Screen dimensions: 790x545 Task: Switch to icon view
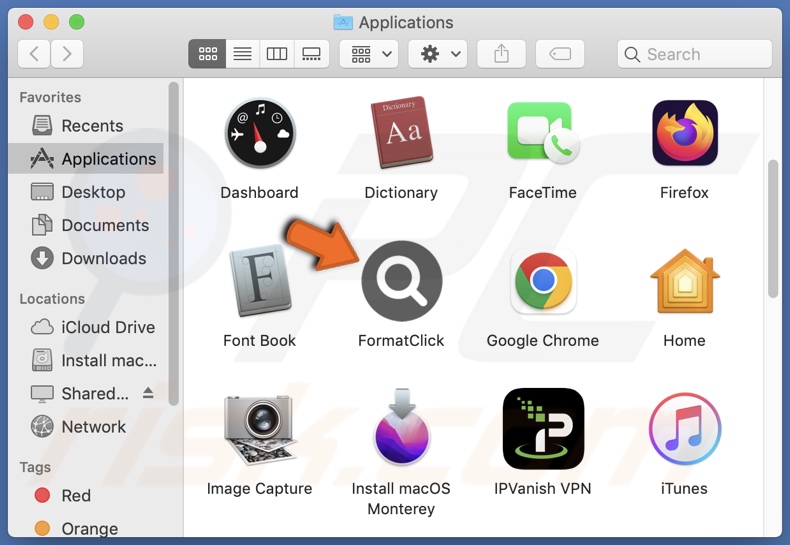coord(207,54)
